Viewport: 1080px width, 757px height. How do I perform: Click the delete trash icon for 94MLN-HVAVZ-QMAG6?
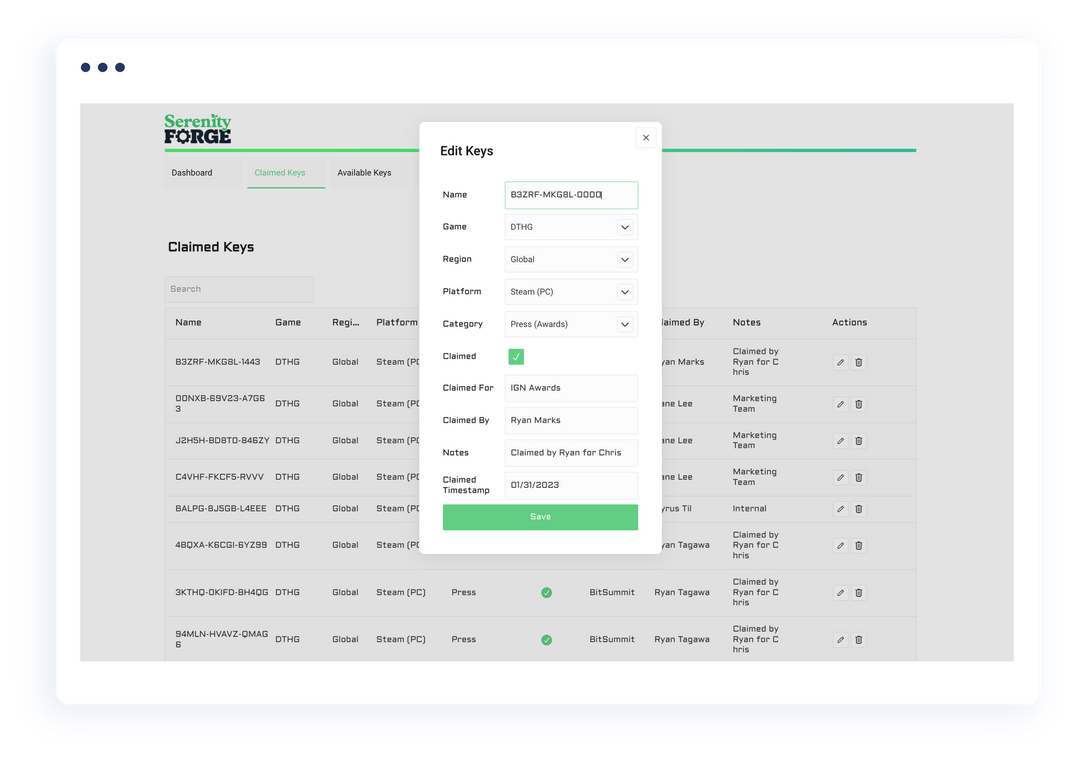click(x=858, y=639)
